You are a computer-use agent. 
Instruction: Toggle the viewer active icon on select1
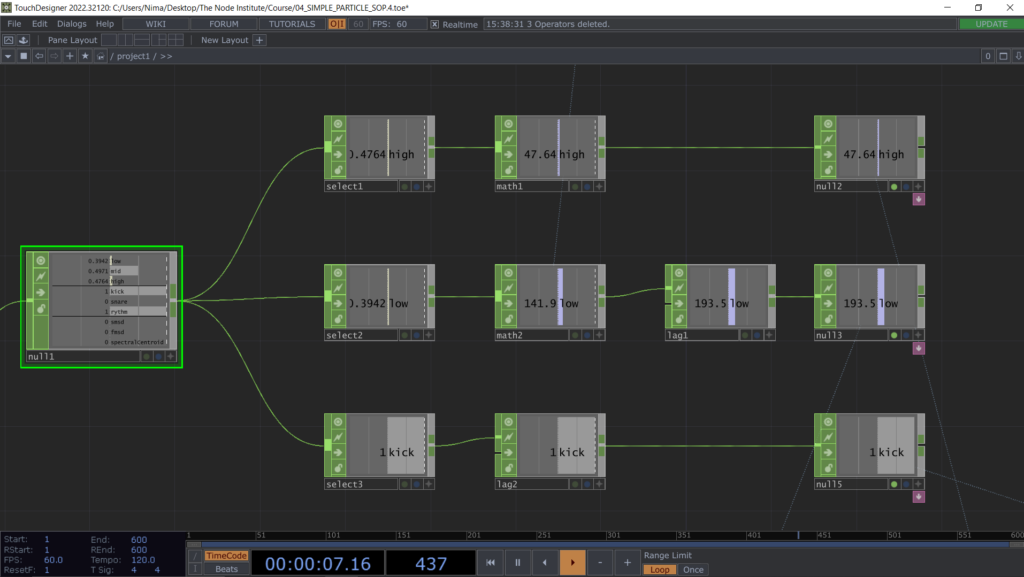pos(338,123)
